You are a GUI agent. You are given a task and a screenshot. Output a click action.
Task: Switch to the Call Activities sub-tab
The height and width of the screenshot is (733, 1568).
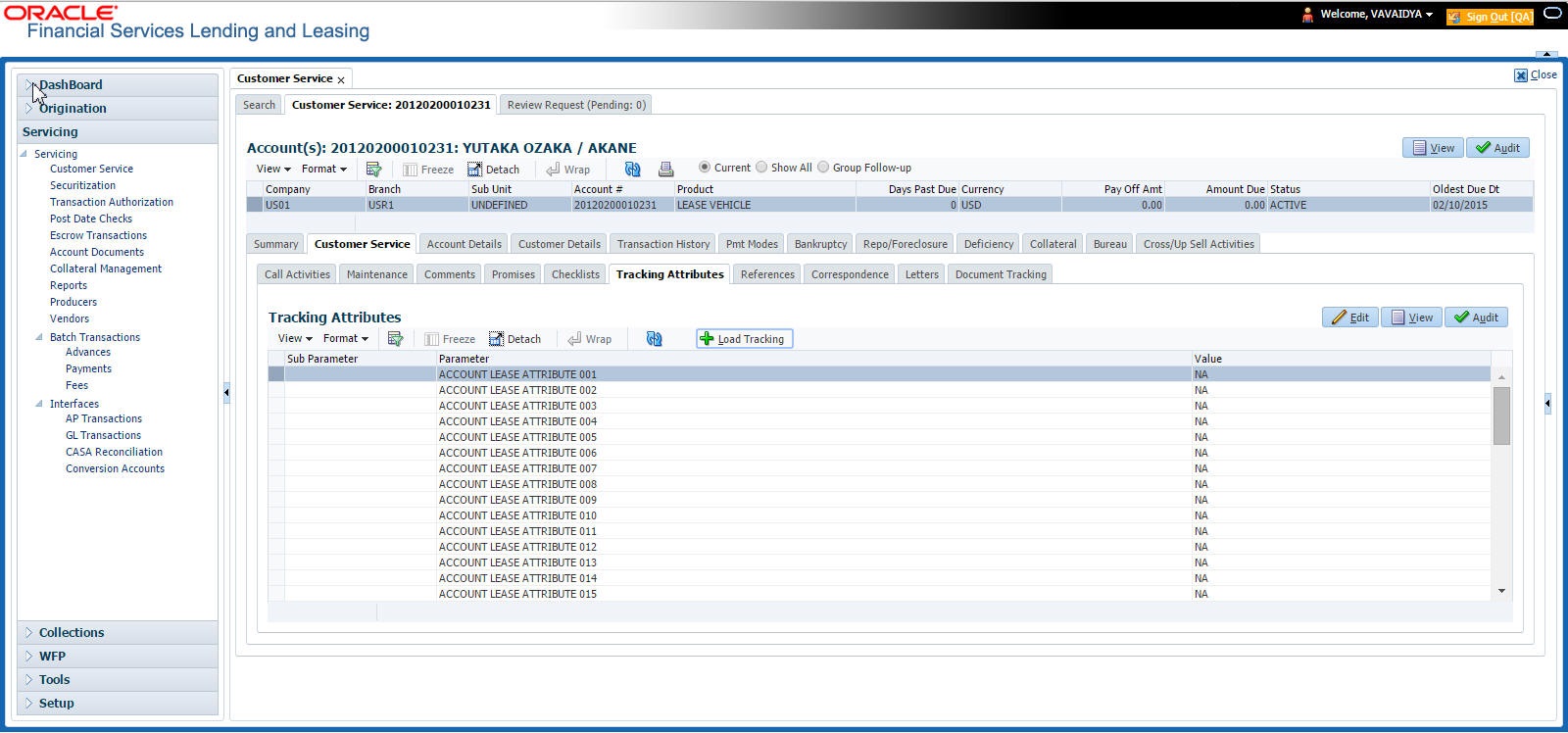(297, 274)
